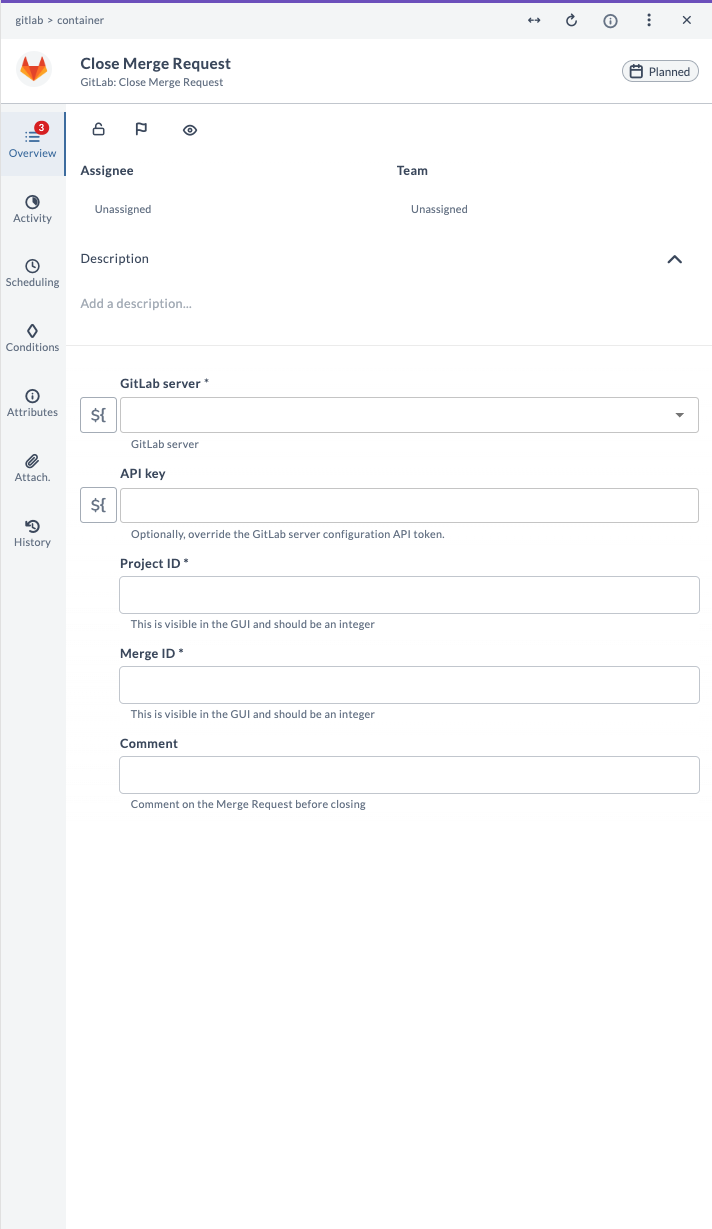This screenshot has width=712, height=1229.
Task: Open the info circle icon
Action: [610, 20]
